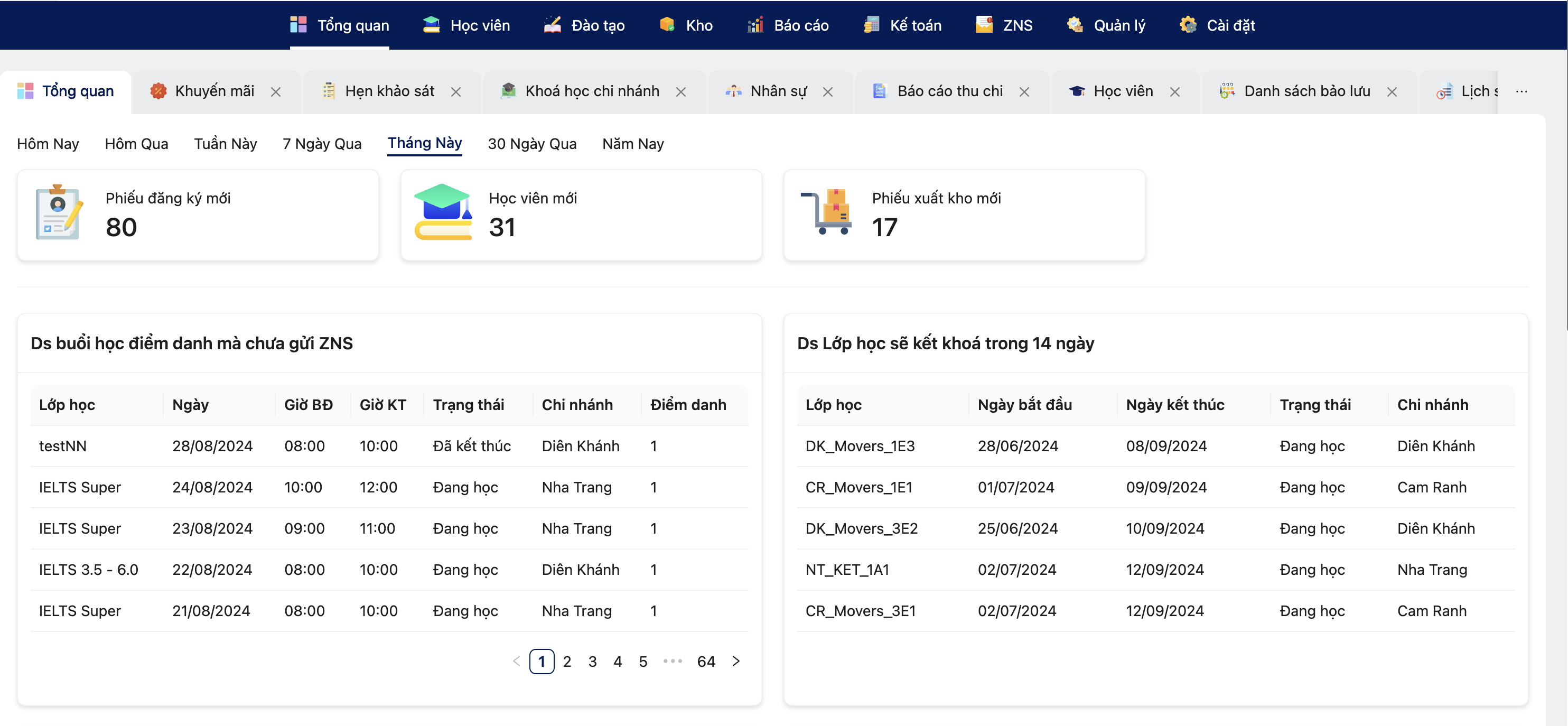Viewport: 1568px width, 726px height.
Task: Go to previous pagination page arrow
Action: (x=516, y=661)
